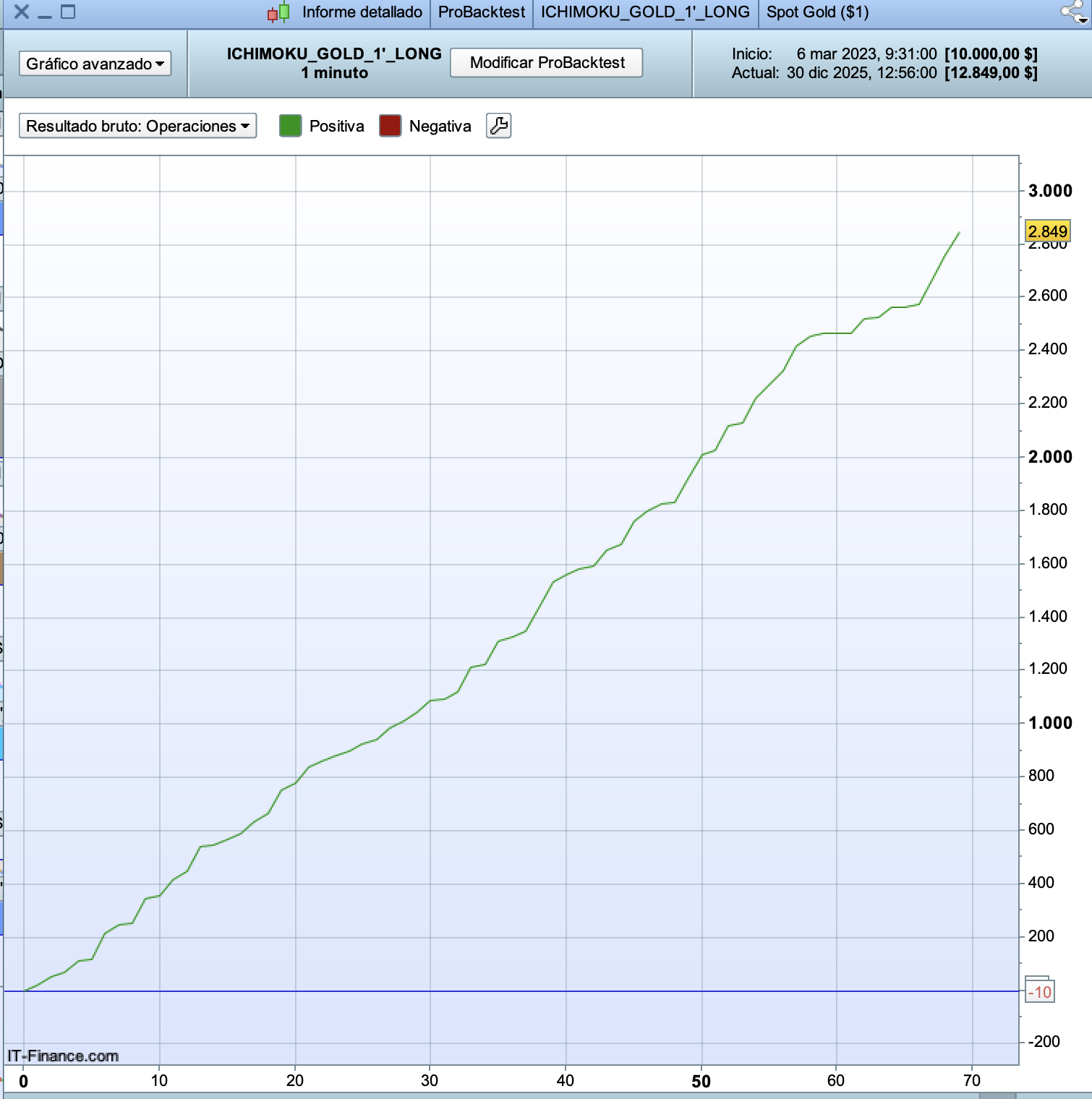Pick the green Positiva color swatch

[290, 126]
